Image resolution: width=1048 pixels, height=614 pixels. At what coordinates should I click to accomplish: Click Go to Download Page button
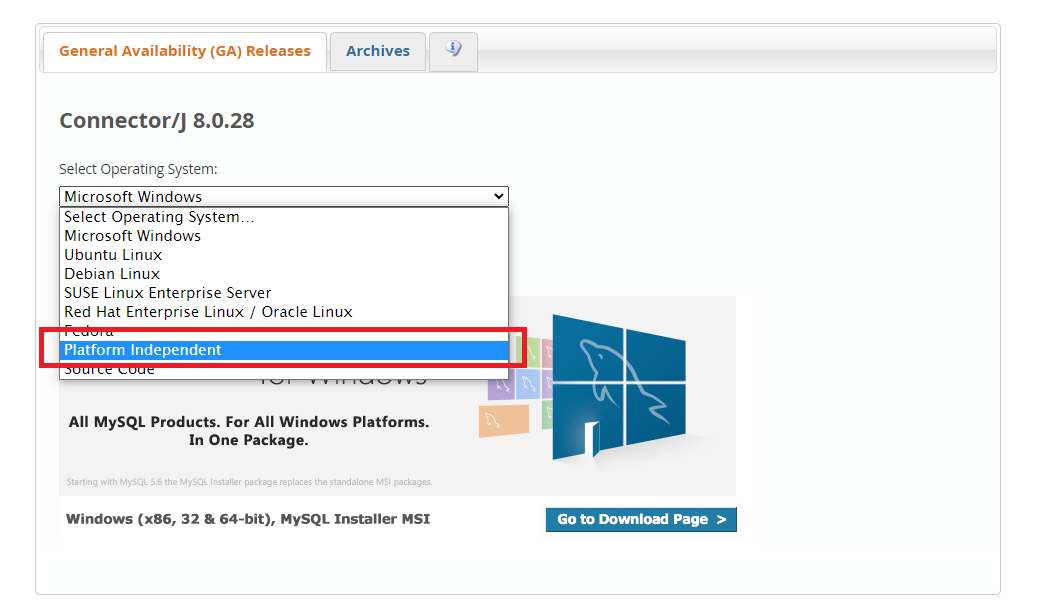[641, 520]
